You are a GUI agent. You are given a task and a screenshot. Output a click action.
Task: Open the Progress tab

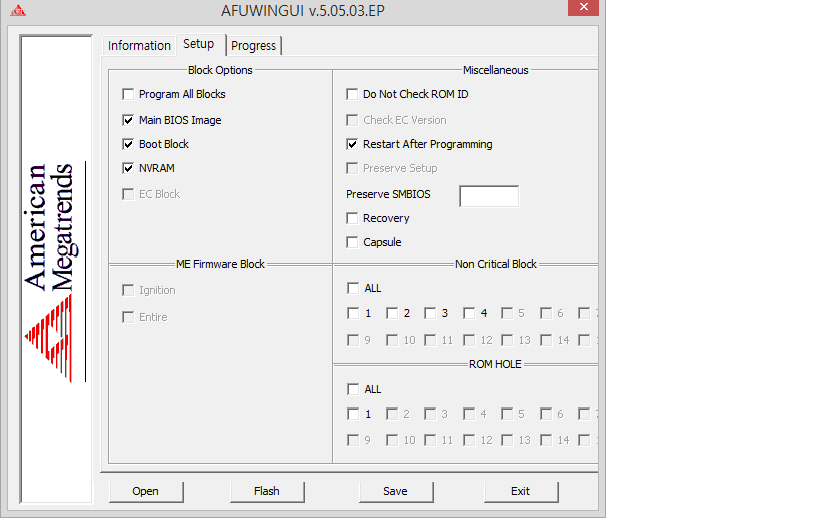[x=254, y=45]
